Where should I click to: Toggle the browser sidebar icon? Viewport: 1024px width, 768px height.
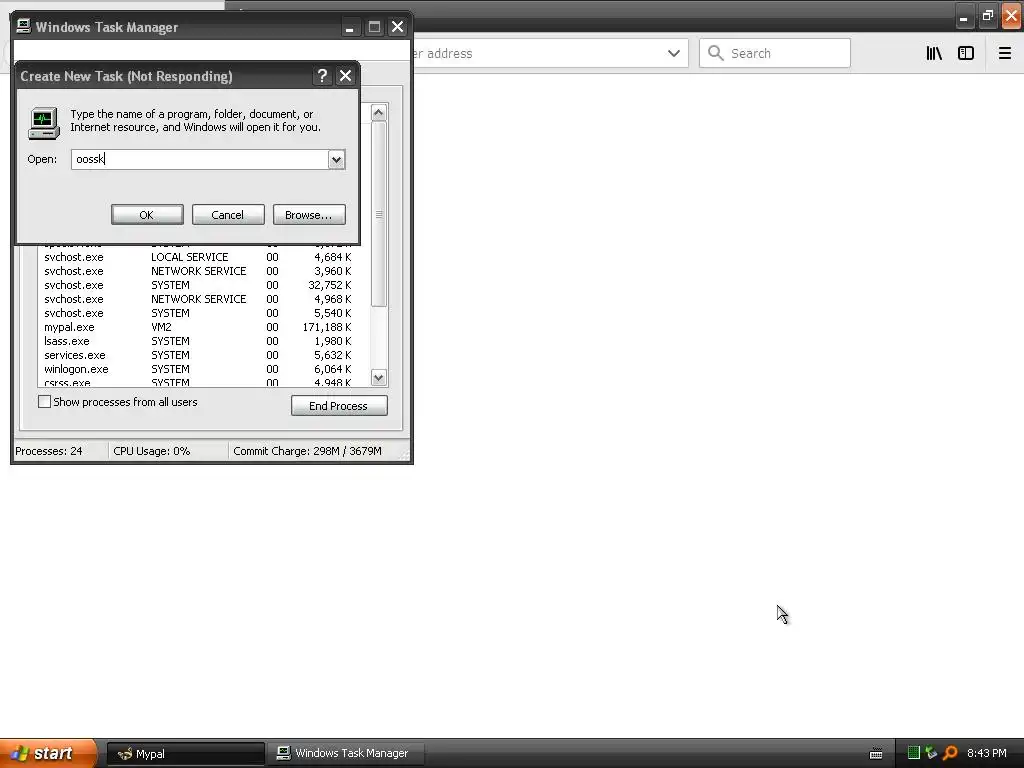tap(966, 54)
